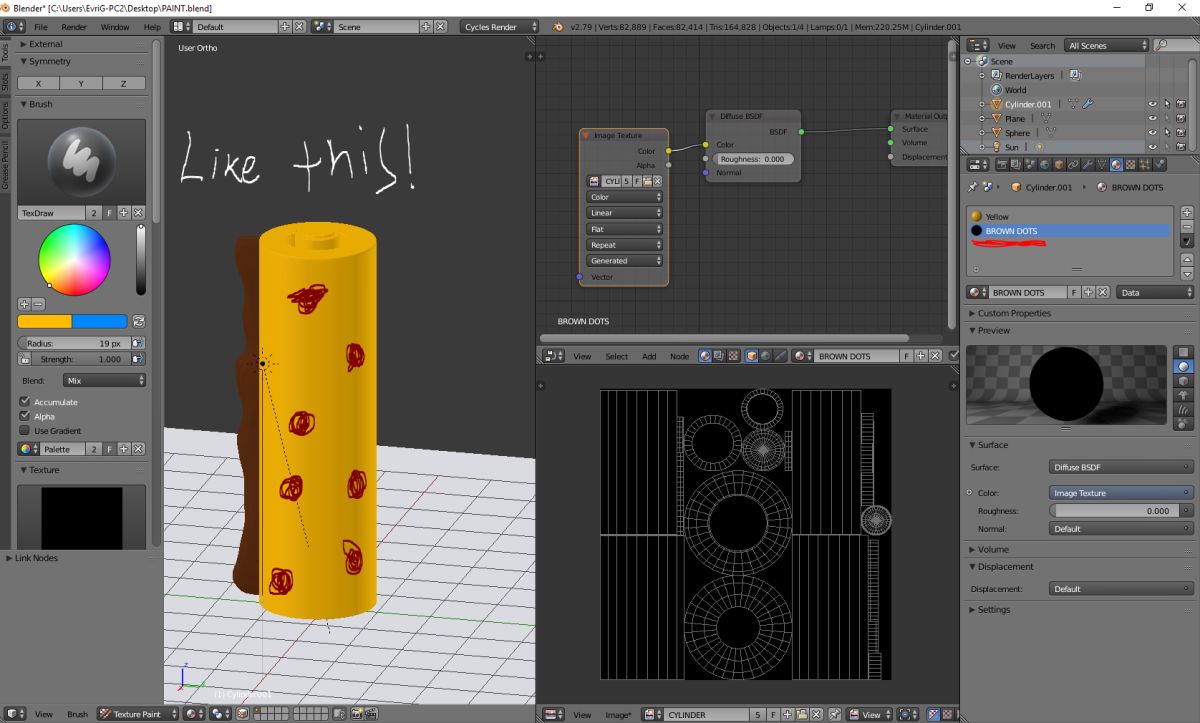Unlink the image in Image Texture node
Screen dimensions: 1200x723
point(657,181)
